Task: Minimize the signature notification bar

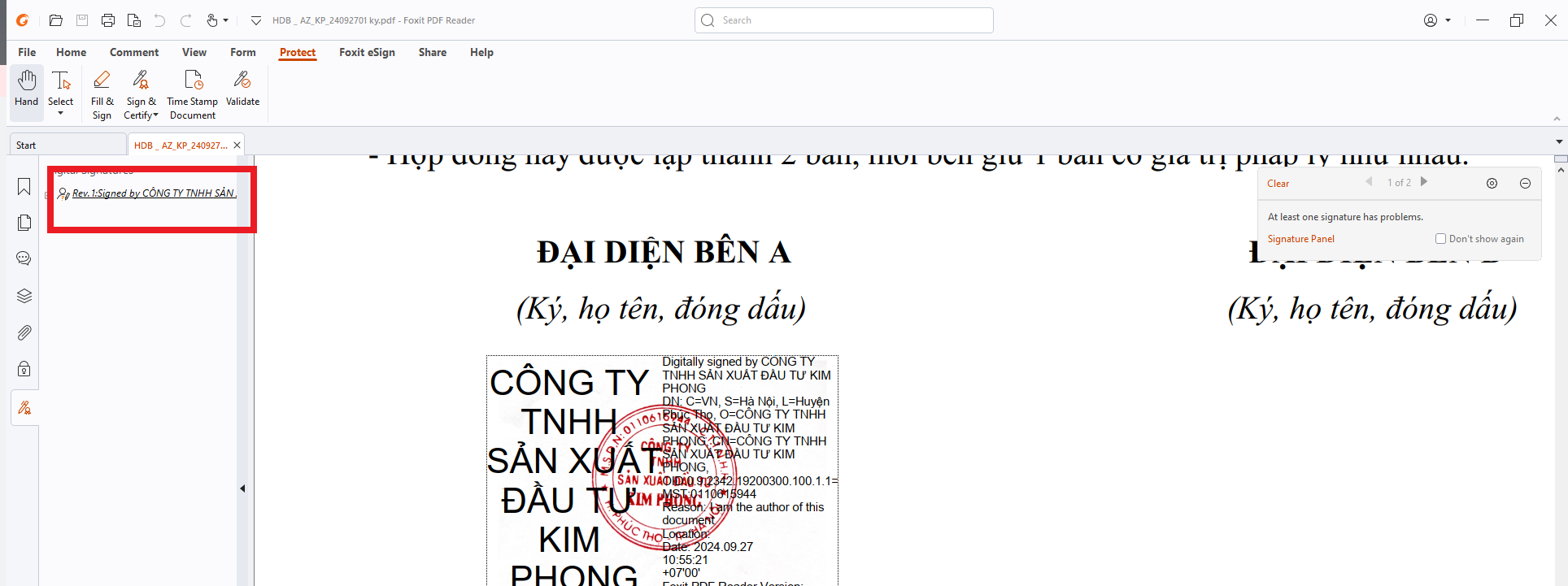Action: coord(1526,184)
